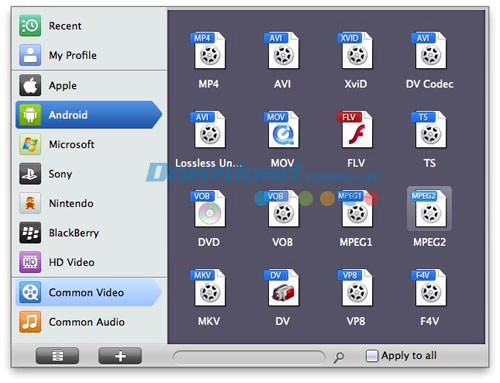Viewport: 500px width, 383px height.
Task: Open the My Profile category
Action: pos(89,55)
